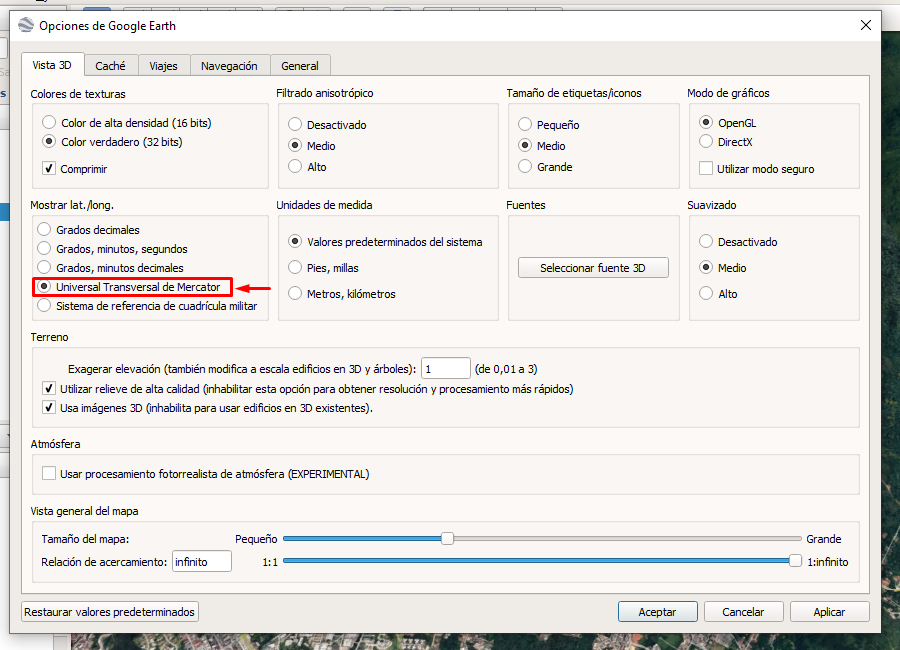Open the General tab

point(300,66)
